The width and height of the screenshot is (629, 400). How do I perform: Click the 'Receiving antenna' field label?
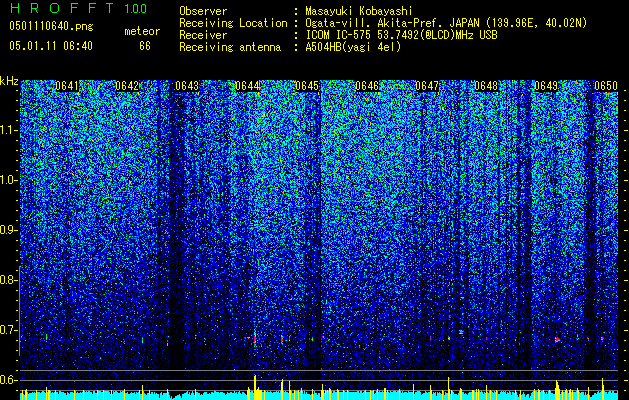(x=230, y=47)
